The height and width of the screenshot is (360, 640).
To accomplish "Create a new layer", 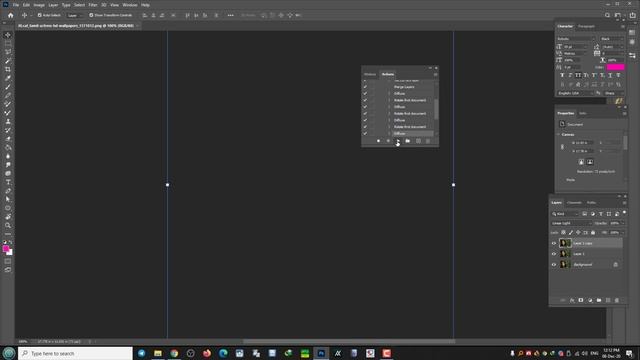I will click(x=608, y=300).
